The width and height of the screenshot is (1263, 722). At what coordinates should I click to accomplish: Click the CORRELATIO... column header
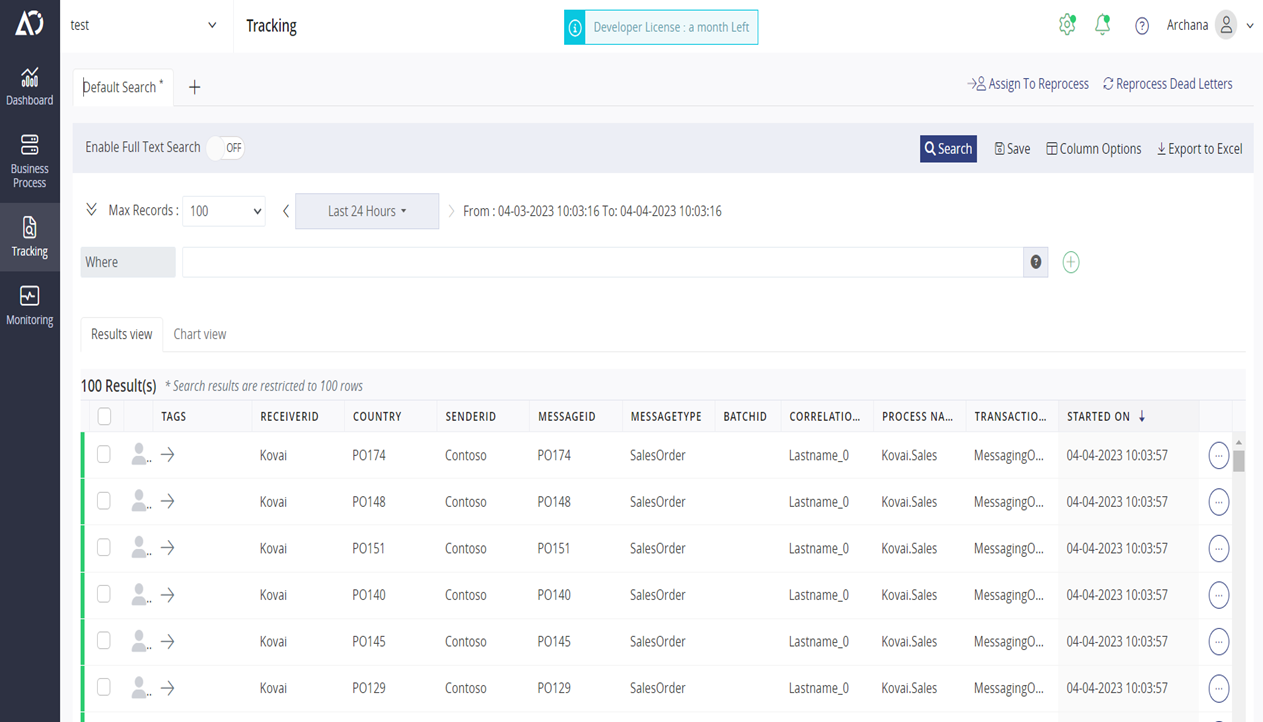tap(825, 416)
